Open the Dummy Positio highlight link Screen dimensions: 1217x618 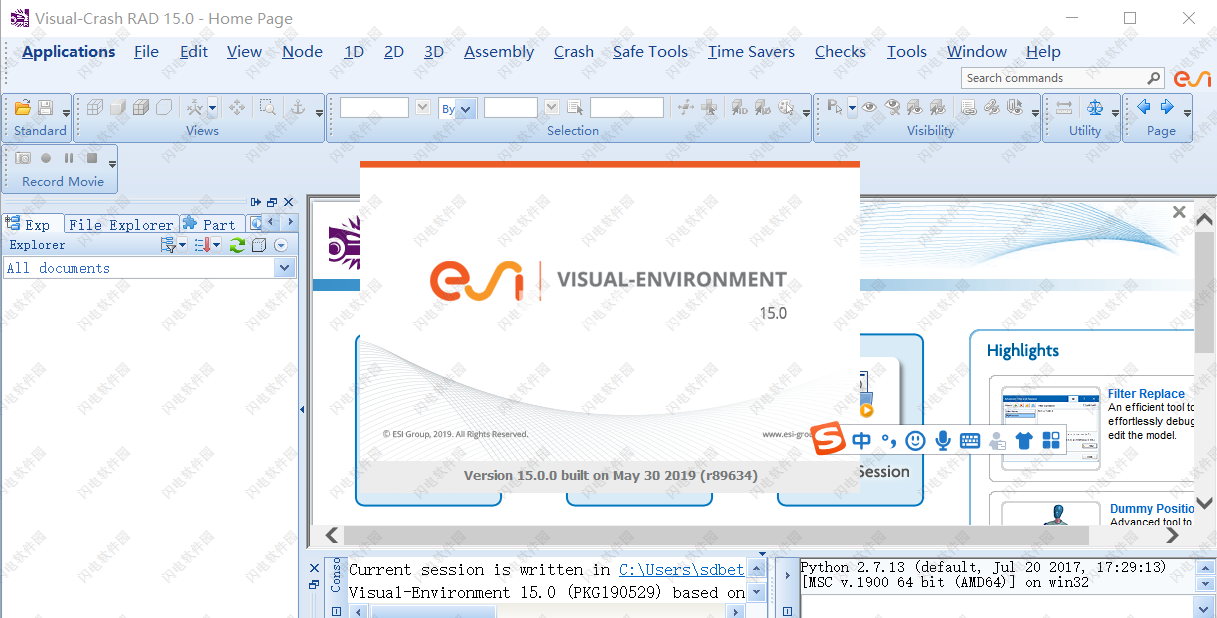[1152, 509]
